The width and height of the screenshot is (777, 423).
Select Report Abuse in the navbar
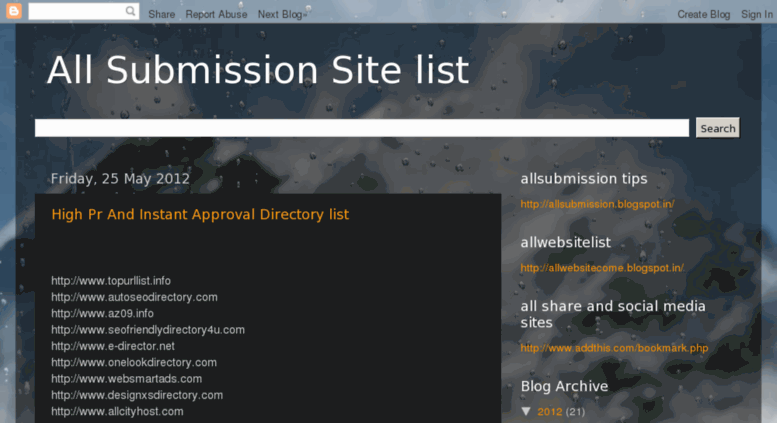tap(216, 14)
